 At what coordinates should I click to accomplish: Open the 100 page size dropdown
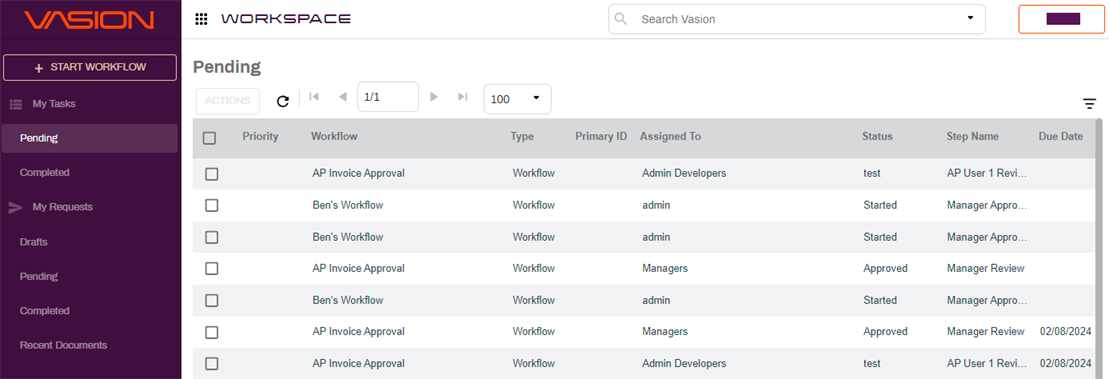[517, 99]
